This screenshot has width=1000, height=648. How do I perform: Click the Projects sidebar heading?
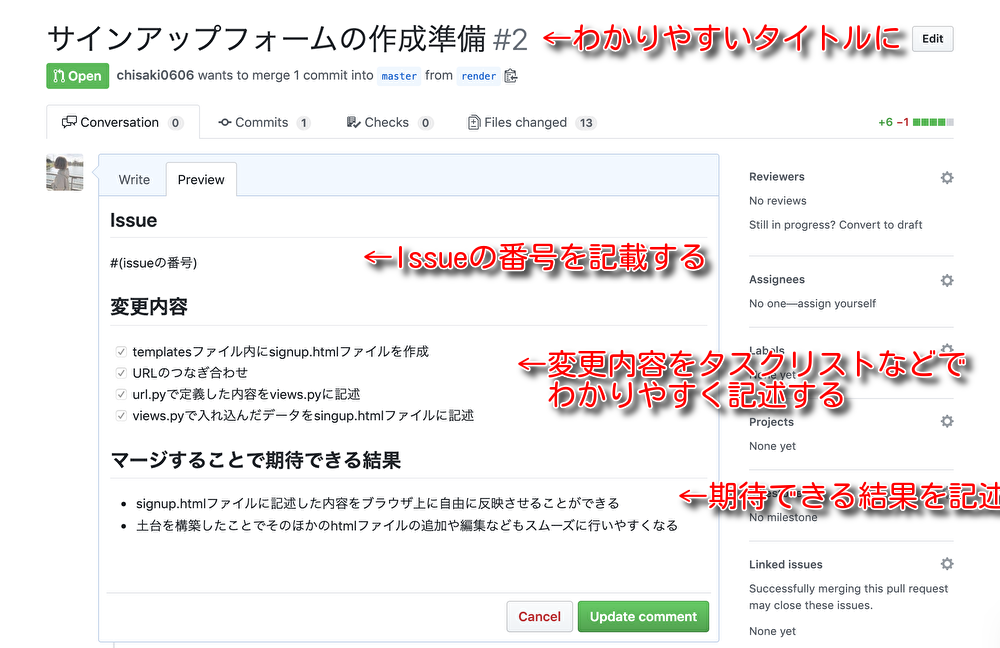point(771,422)
